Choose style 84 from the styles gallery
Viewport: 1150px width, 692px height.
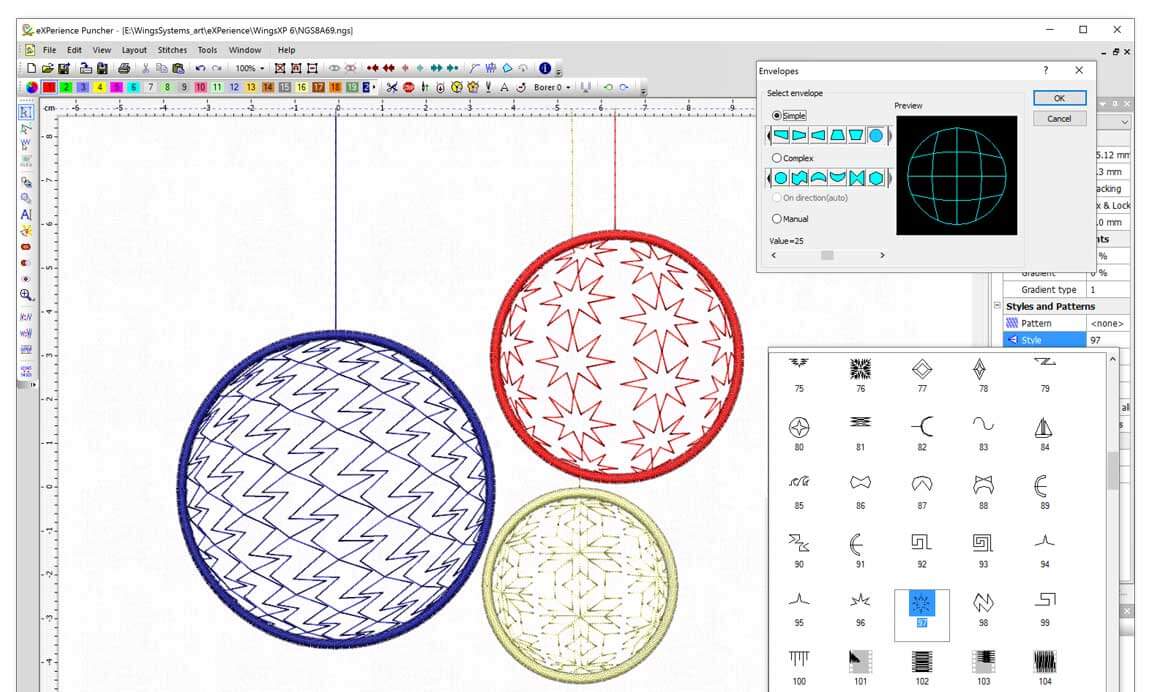[x=1043, y=428]
